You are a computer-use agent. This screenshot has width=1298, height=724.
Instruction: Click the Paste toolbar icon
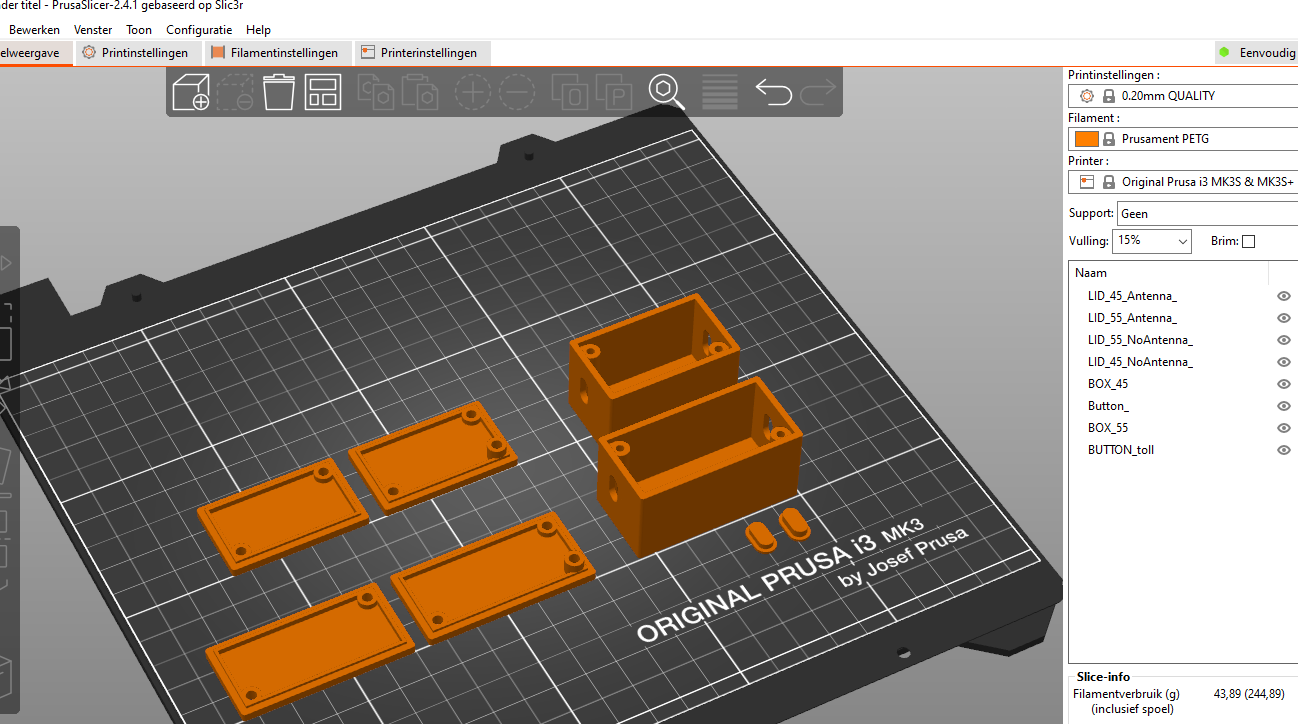coord(421,92)
